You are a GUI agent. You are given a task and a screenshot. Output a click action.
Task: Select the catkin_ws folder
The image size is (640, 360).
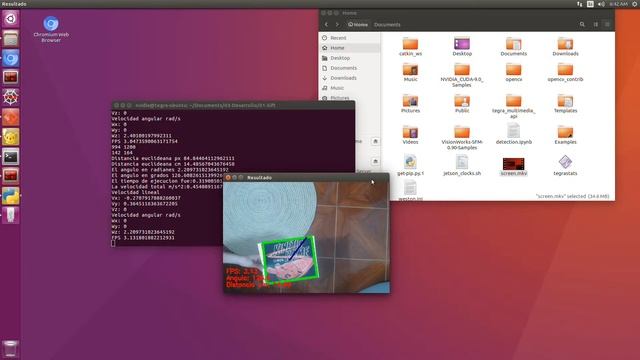410,47
